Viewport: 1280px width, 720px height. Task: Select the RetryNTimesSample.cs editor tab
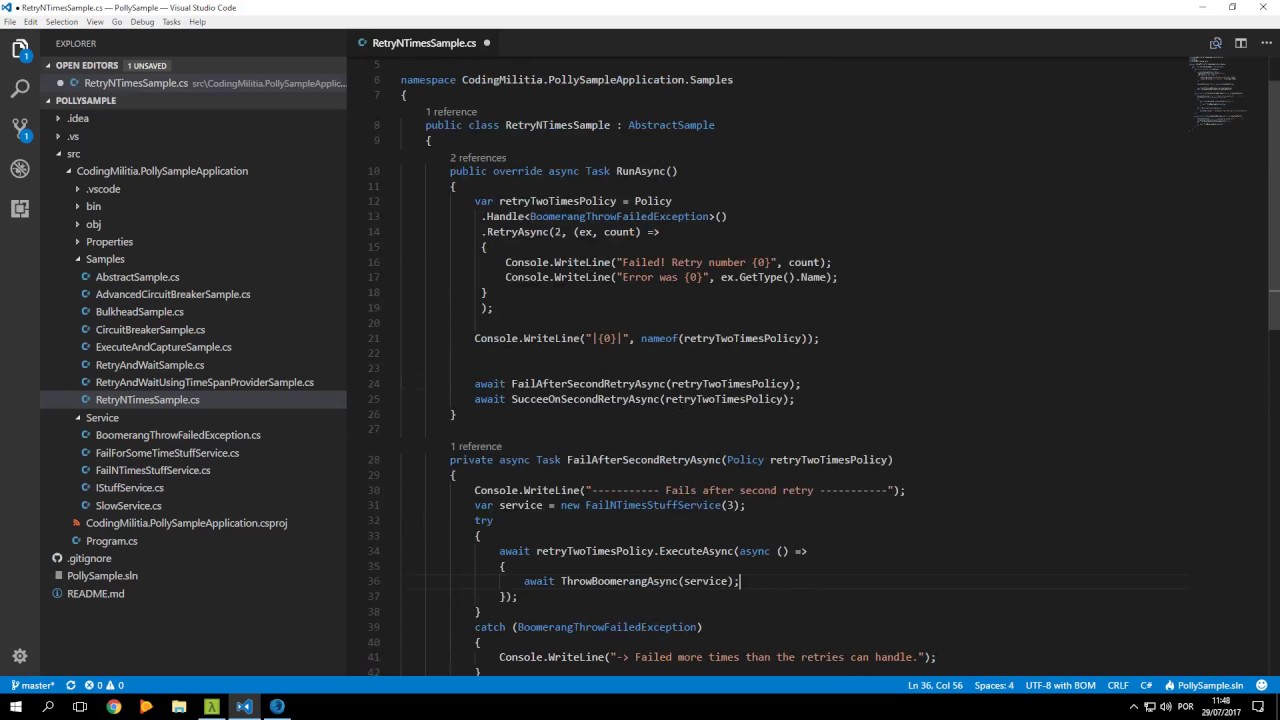(424, 43)
